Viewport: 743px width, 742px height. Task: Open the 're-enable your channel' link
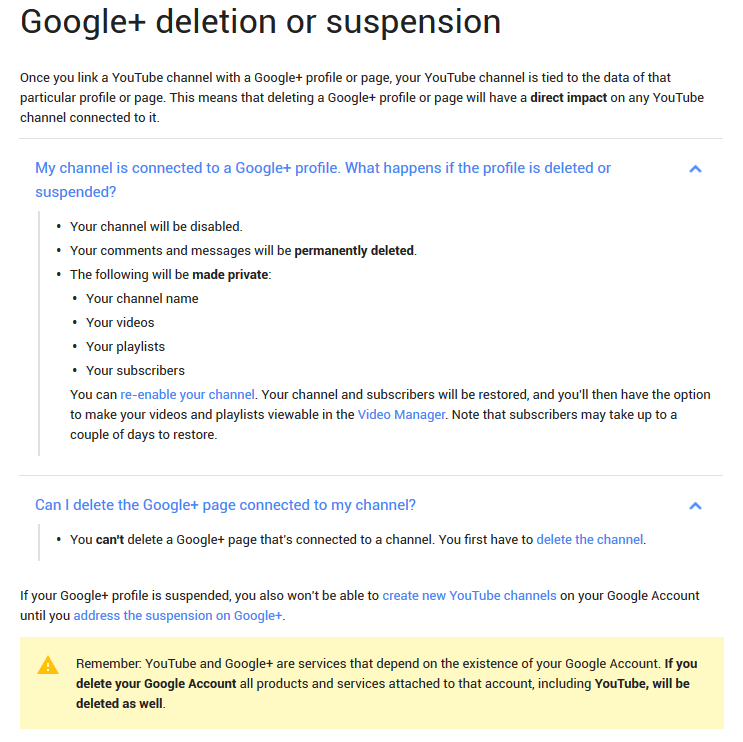187,394
